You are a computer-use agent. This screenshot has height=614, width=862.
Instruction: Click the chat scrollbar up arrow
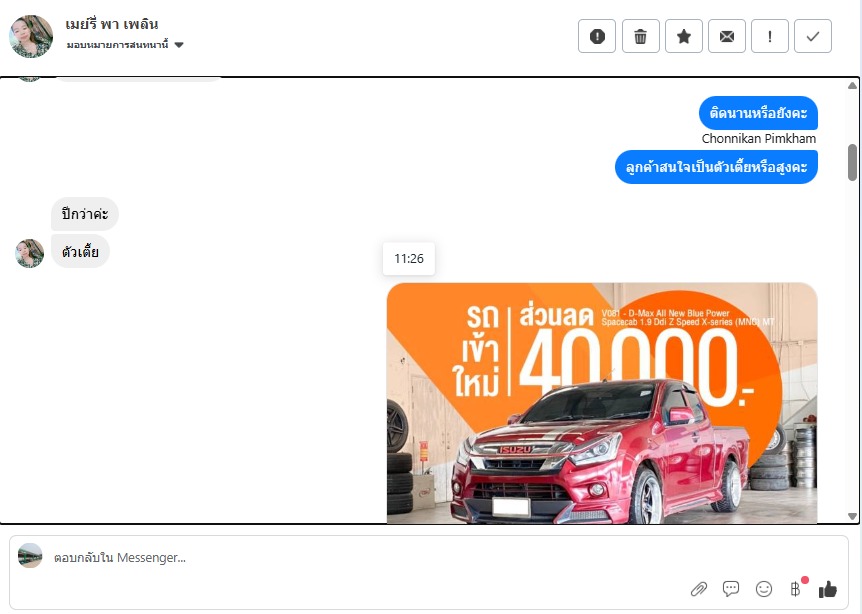[x=852, y=85]
